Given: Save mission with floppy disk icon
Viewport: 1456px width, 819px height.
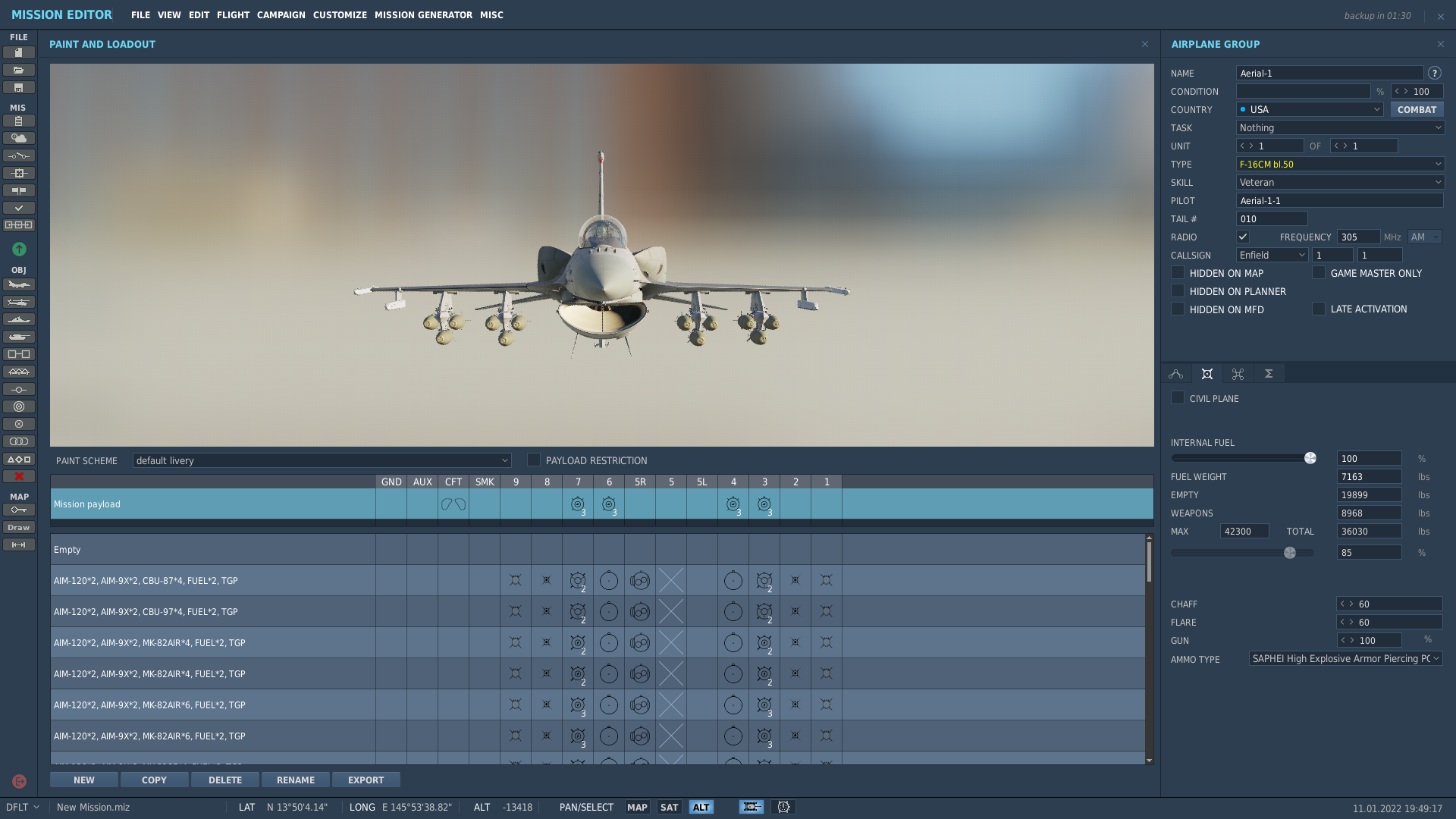Looking at the screenshot, I should (19, 87).
